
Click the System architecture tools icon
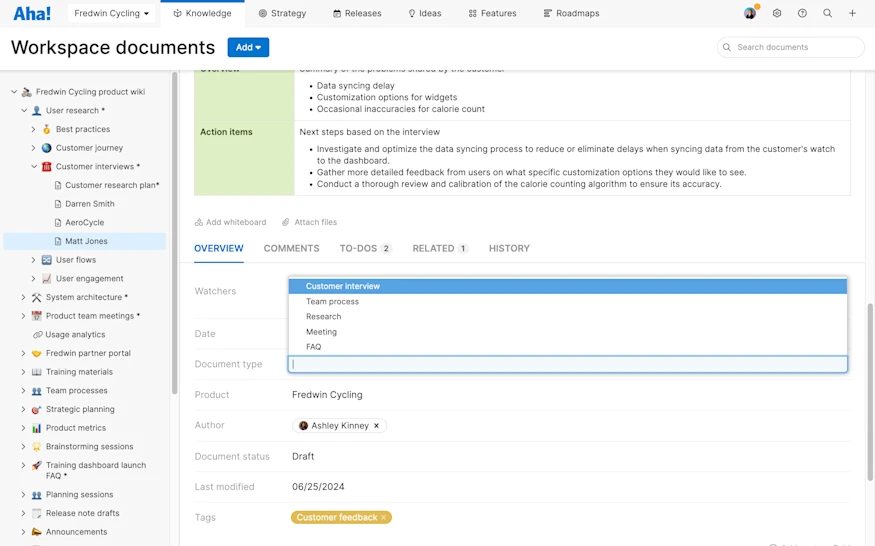[36, 297]
